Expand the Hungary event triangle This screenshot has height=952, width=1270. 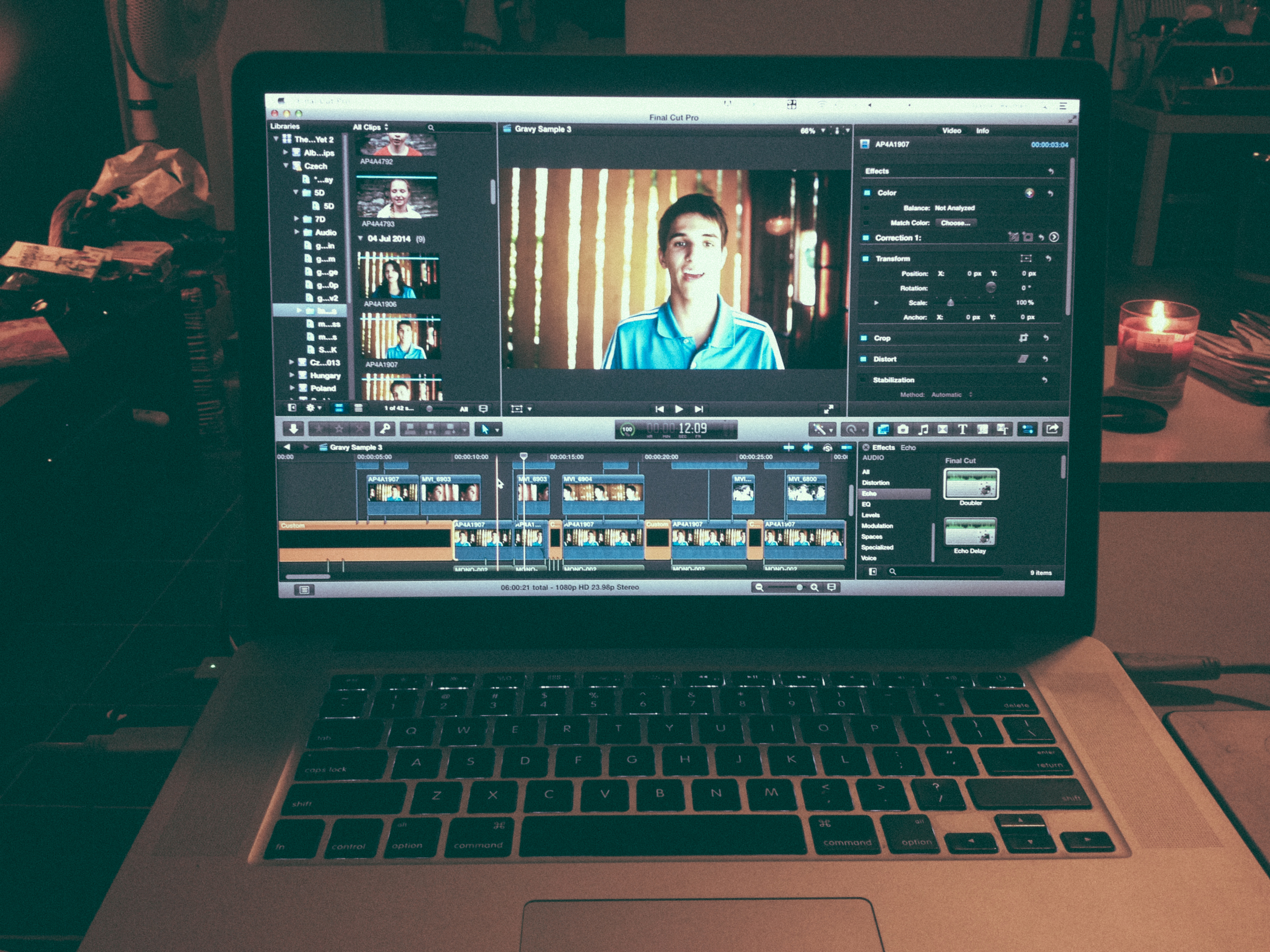(x=292, y=375)
